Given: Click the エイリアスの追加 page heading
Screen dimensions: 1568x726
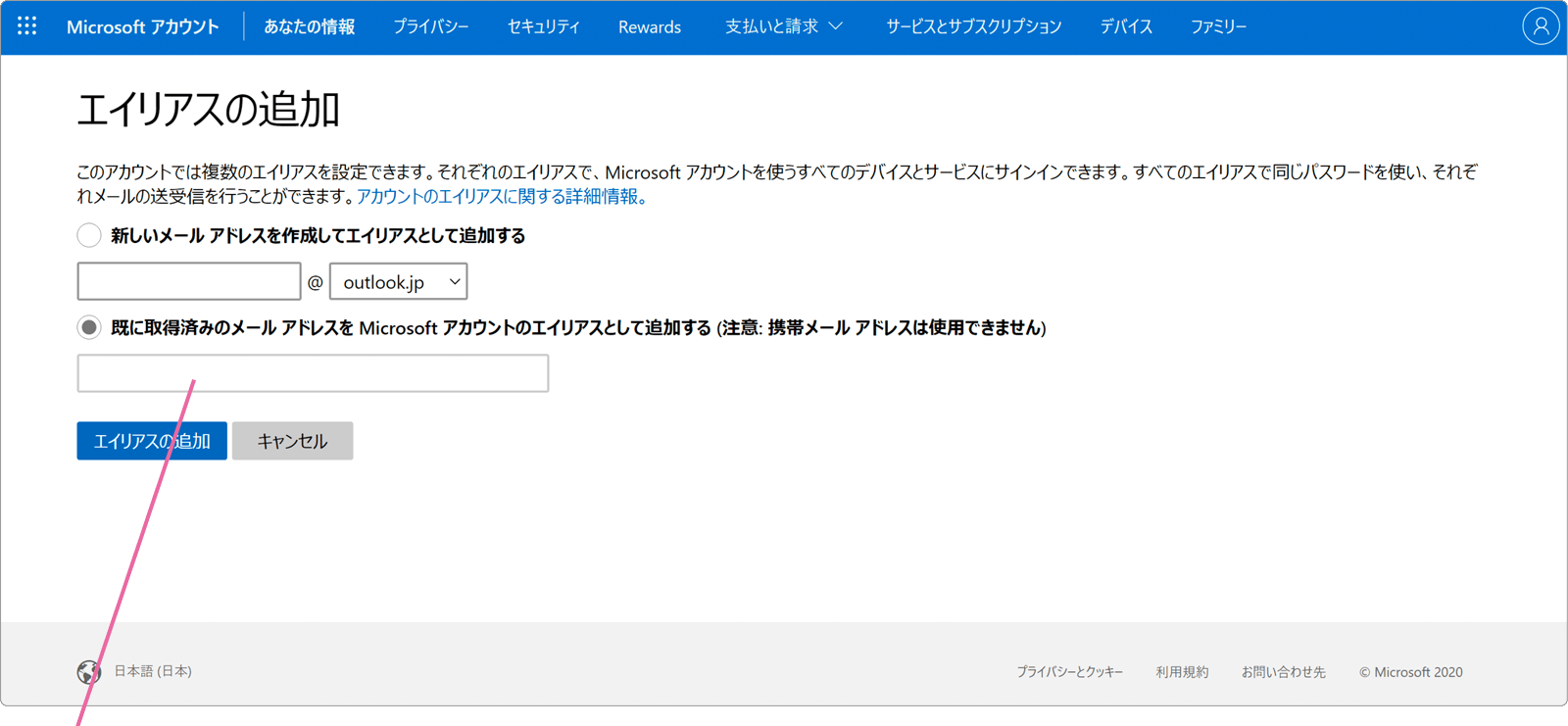Looking at the screenshot, I should click(x=208, y=109).
